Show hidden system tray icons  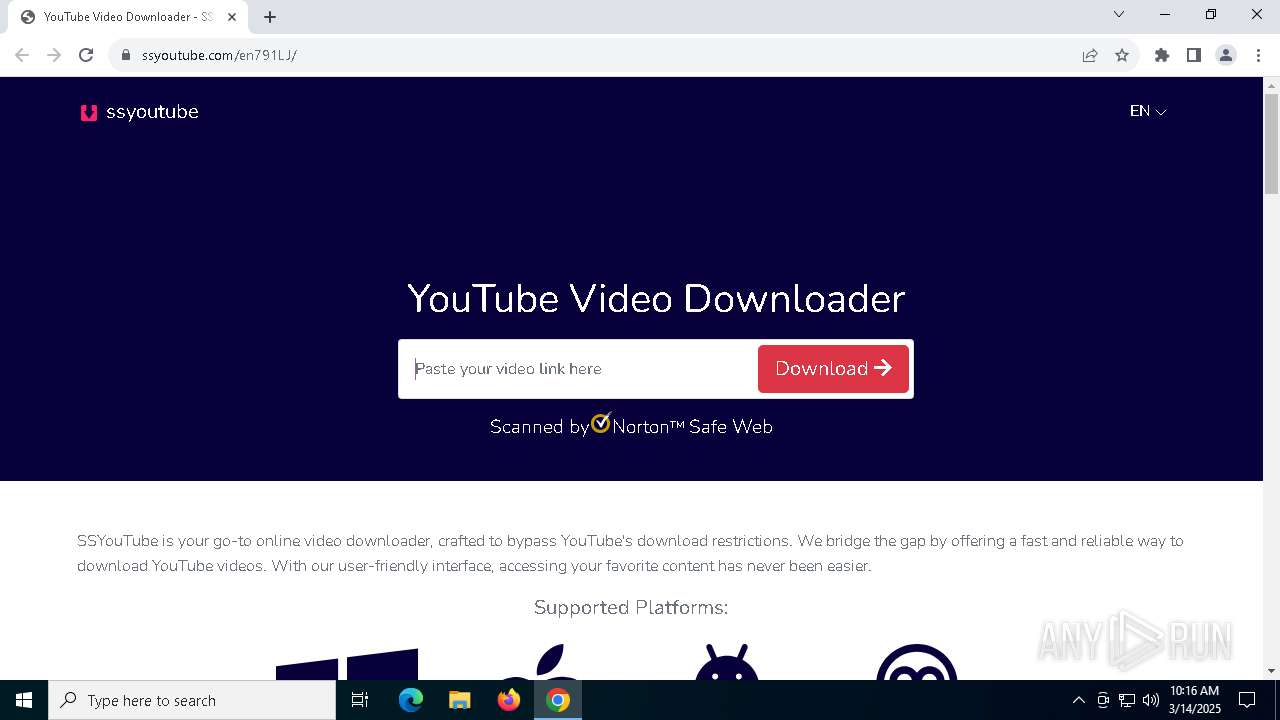[x=1078, y=700]
